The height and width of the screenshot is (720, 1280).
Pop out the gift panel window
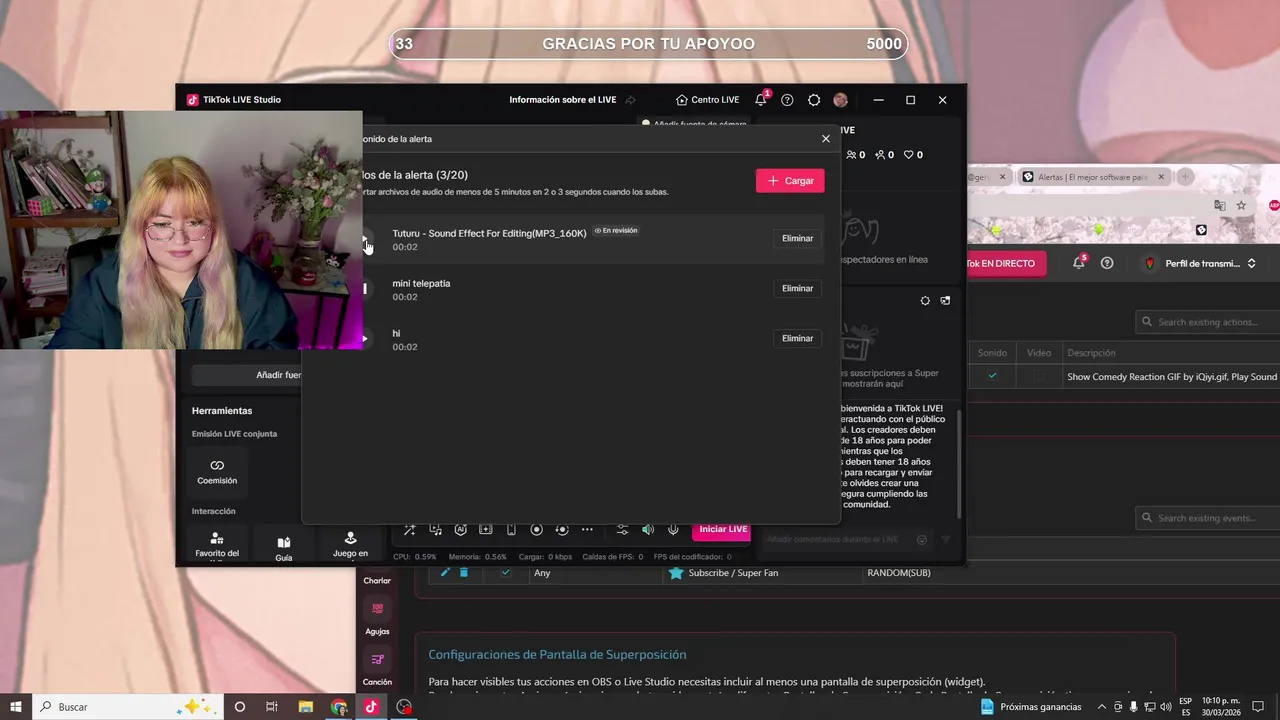945,300
